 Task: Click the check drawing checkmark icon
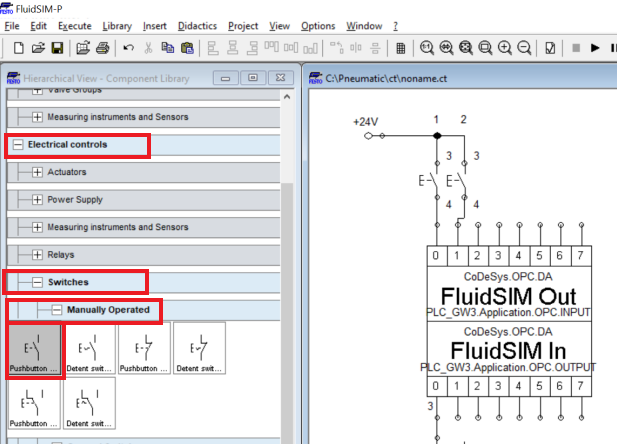pos(551,48)
